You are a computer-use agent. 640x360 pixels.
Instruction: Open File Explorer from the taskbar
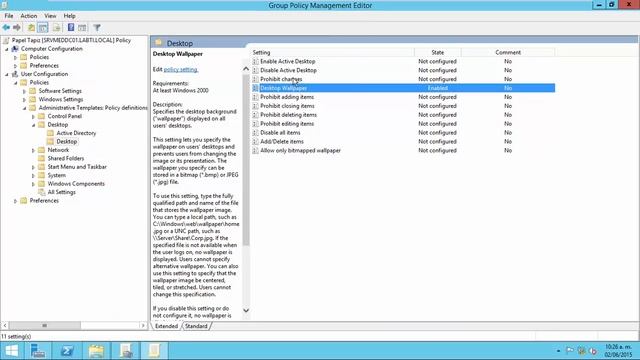(x=96, y=351)
